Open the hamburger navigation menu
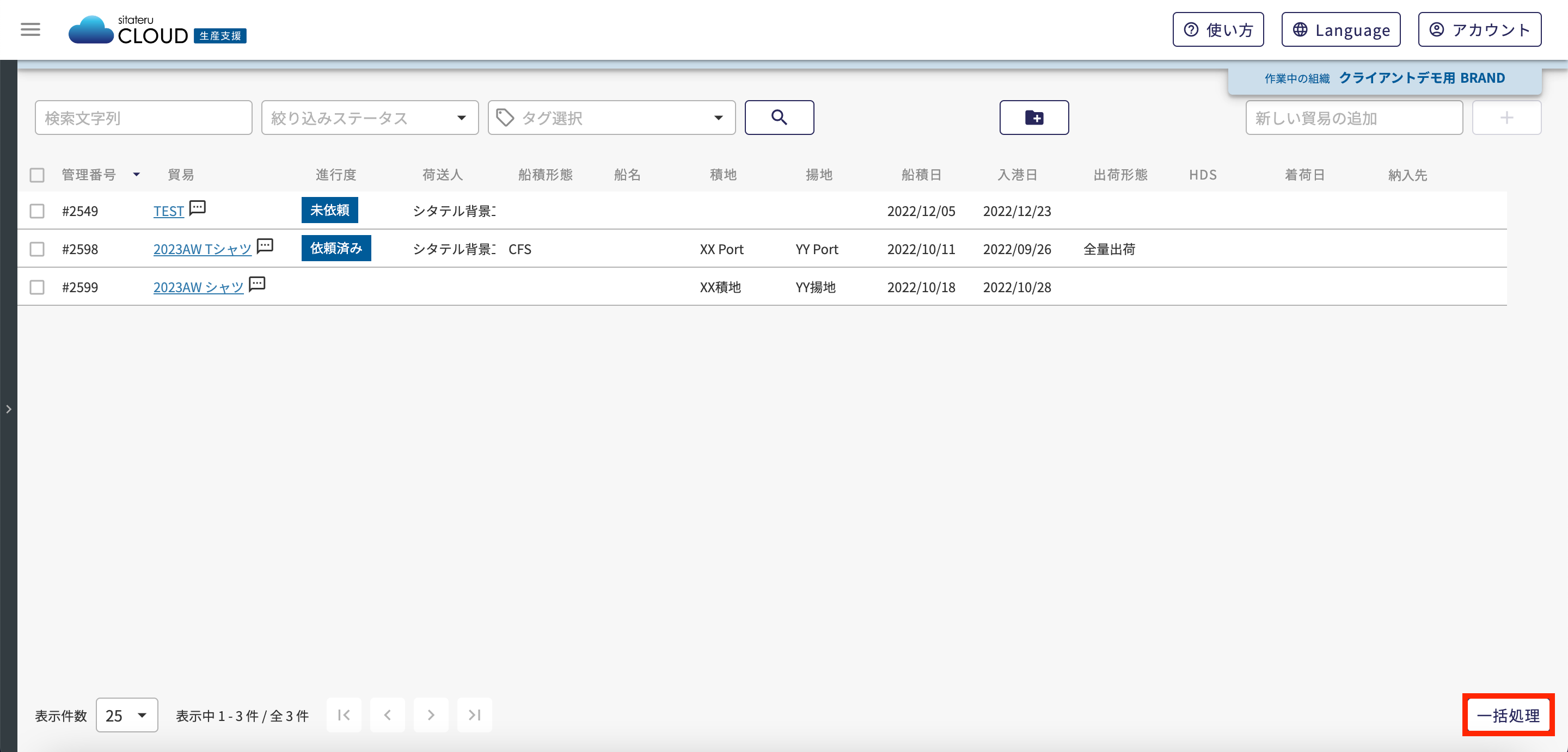The image size is (1568, 752). [x=30, y=29]
